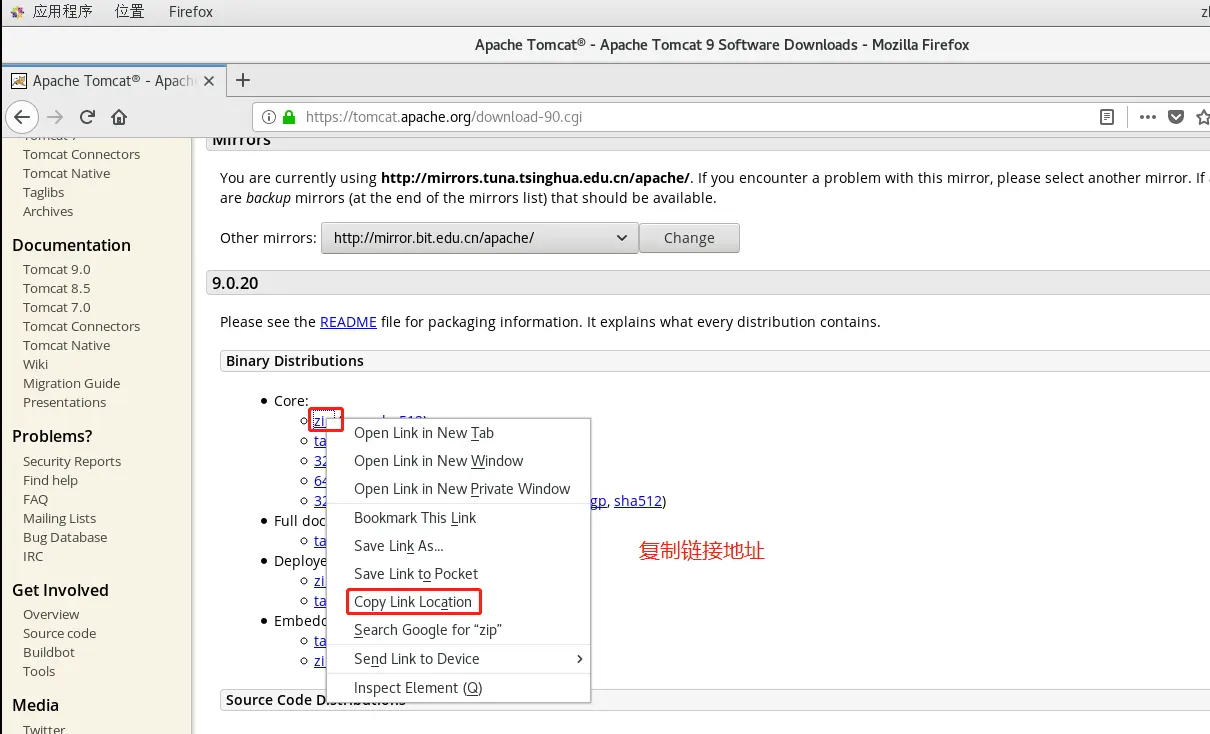Open the Twitter link under Media
The height and width of the screenshot is (734, 1210).
click(44, 728)
